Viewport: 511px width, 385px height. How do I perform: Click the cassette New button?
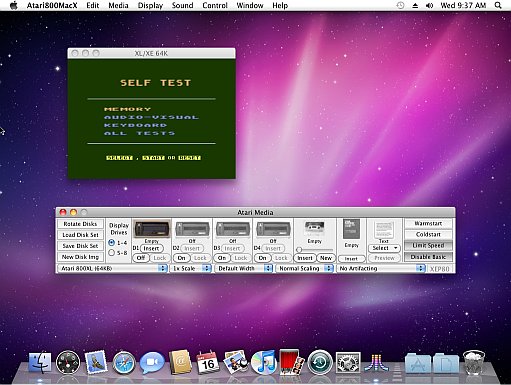pos(326,258)
